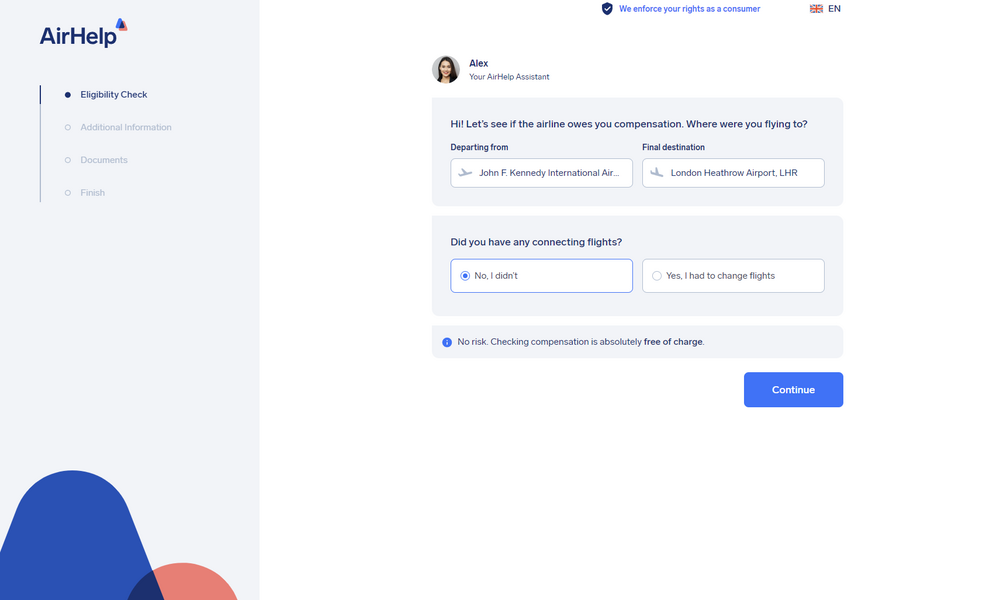Click the Documents step circle marker
Screen dimensions: 1000x600
tap(68, 160)
